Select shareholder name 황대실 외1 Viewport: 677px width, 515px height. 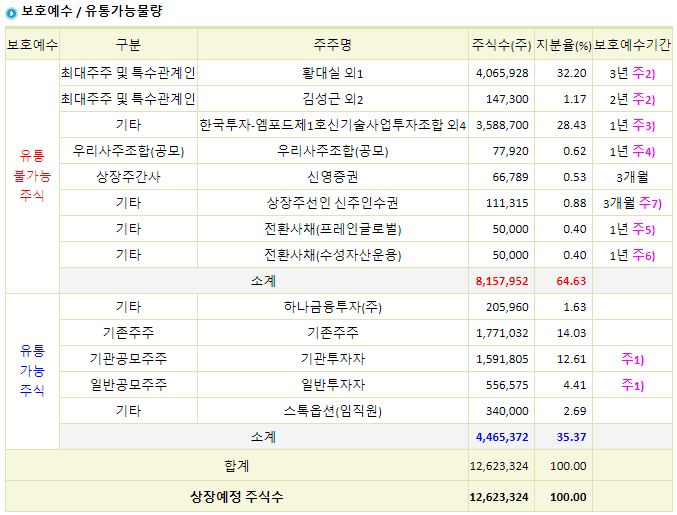click(x=332, y=73)
